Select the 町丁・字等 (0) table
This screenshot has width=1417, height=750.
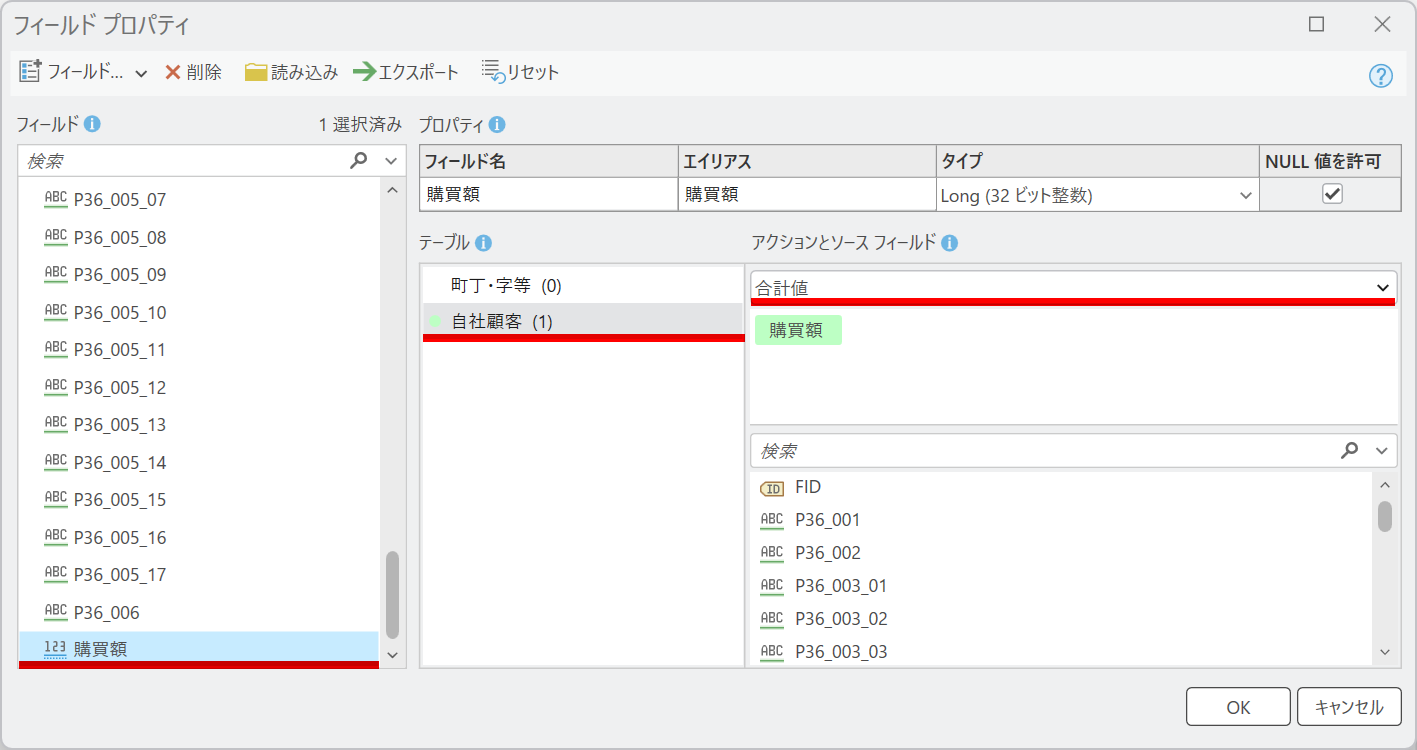point(506,286)
